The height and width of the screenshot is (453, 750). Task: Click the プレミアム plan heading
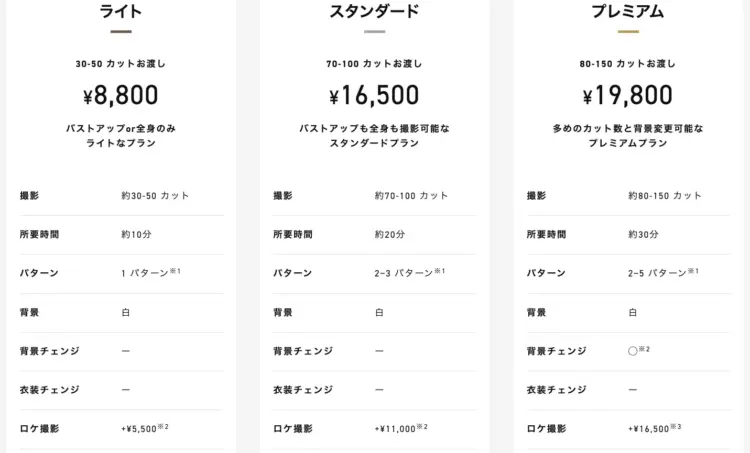[628, 11]
